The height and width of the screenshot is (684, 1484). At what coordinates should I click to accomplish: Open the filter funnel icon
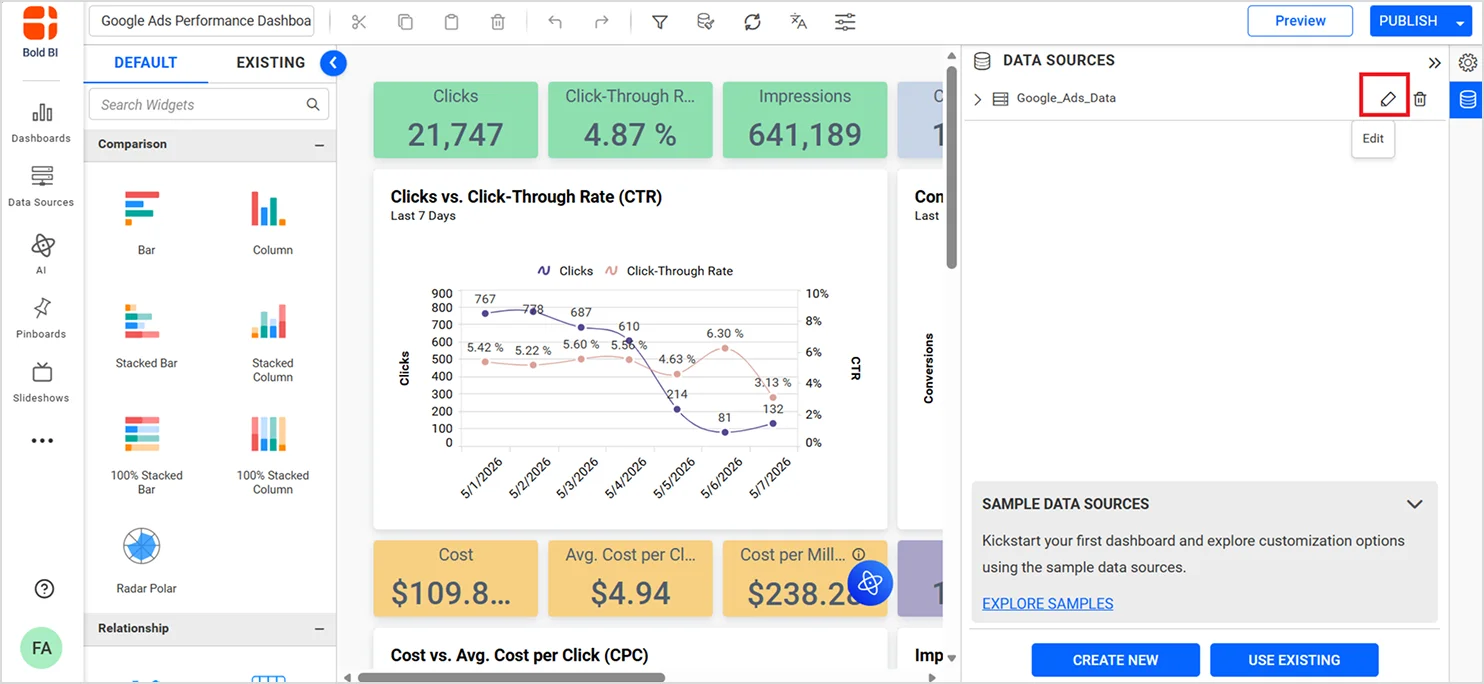[660, 21]
